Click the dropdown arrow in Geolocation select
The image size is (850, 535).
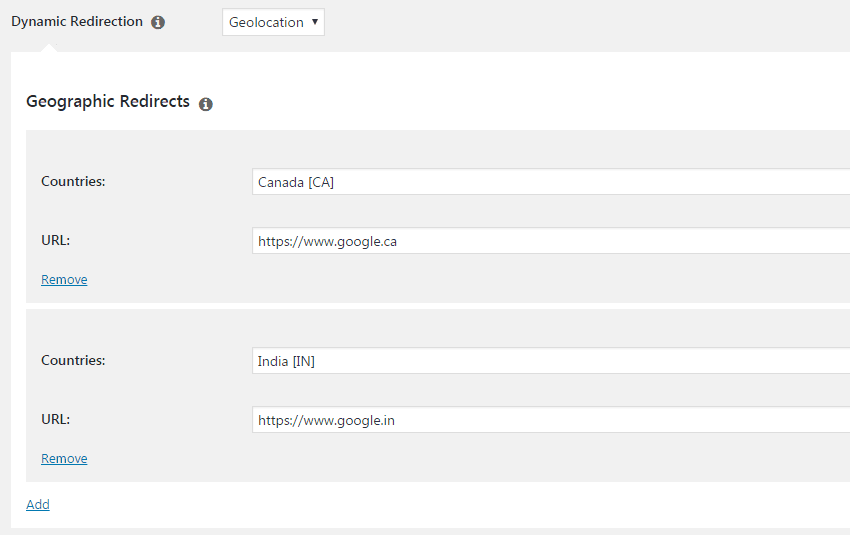coord(315,22)
